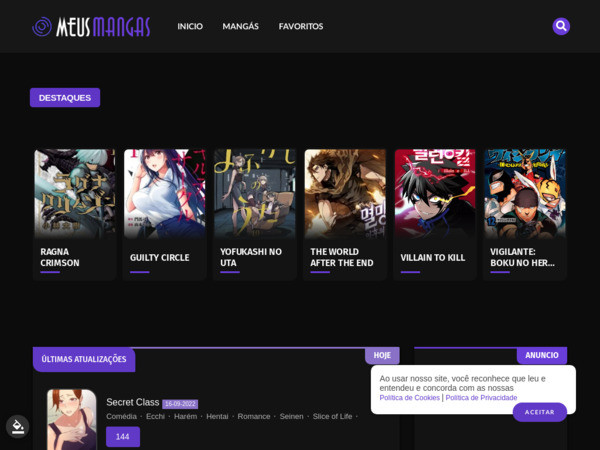The image size is (600, 450).
Task: Click the 16-09-2022 date badge
Action: tap(180, 404)
